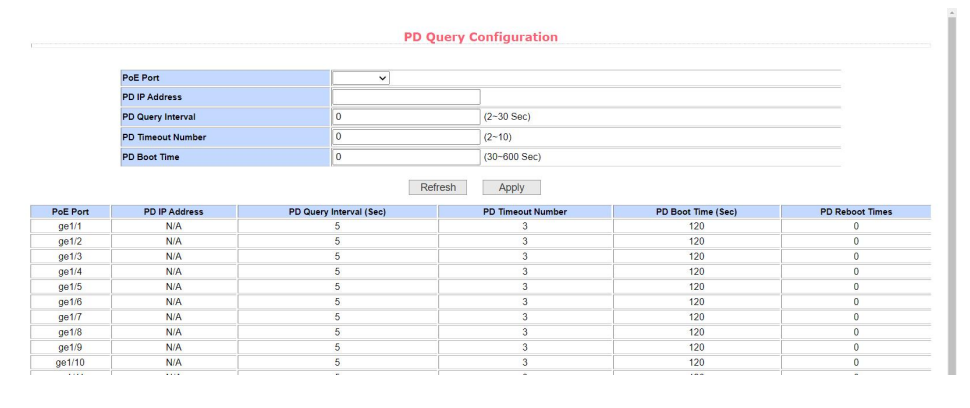Click the Refresh button
This screenshot has height=408, width=970.
438,187
